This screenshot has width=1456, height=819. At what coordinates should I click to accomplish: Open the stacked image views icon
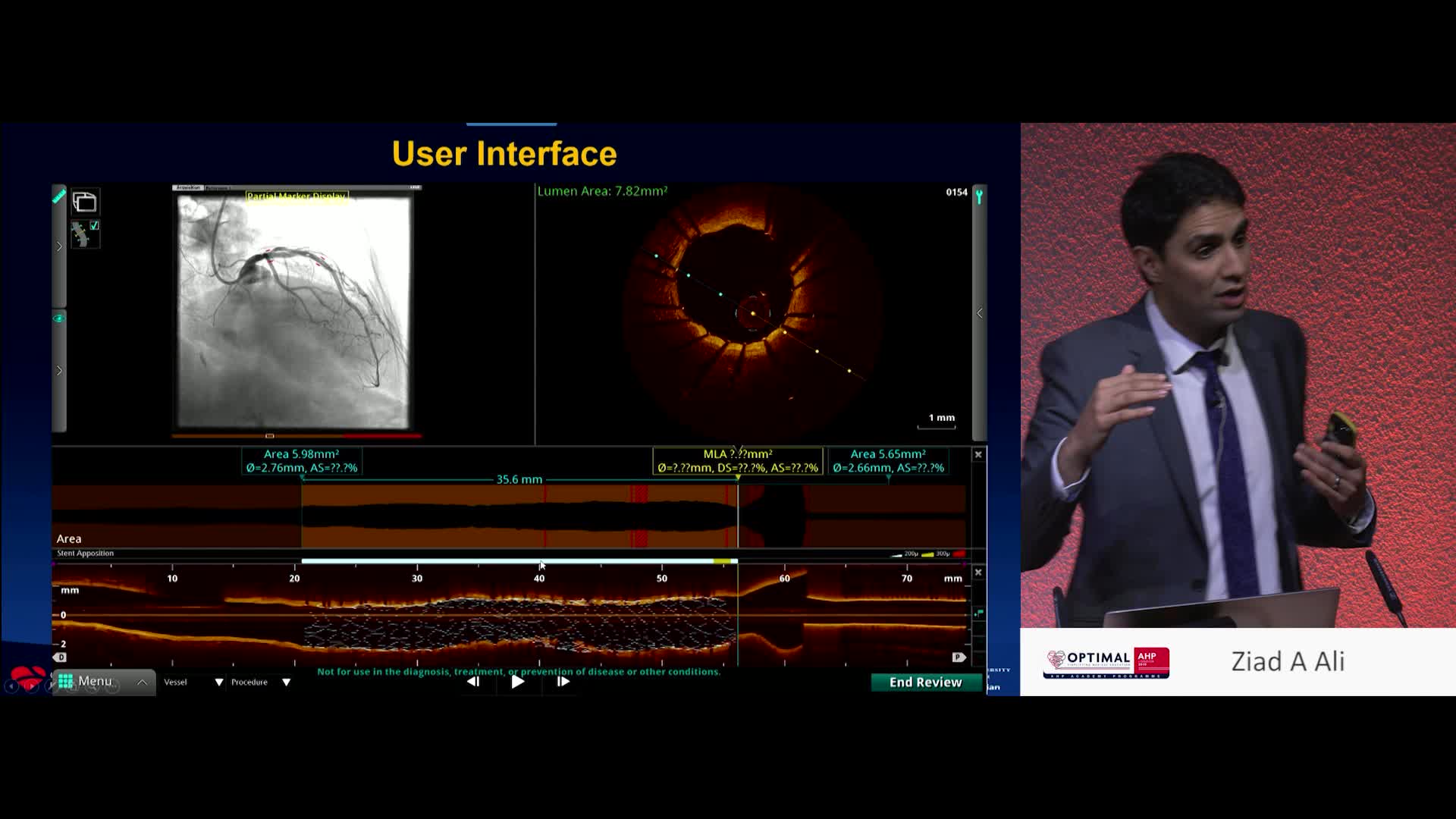[84, 202]
